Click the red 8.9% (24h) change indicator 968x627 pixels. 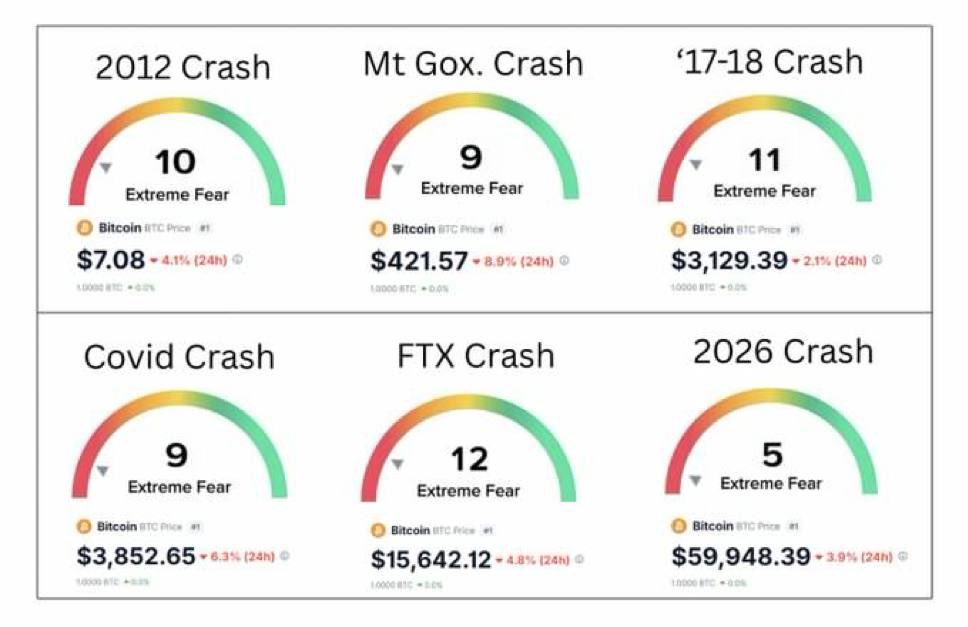(x=513, y=262)
